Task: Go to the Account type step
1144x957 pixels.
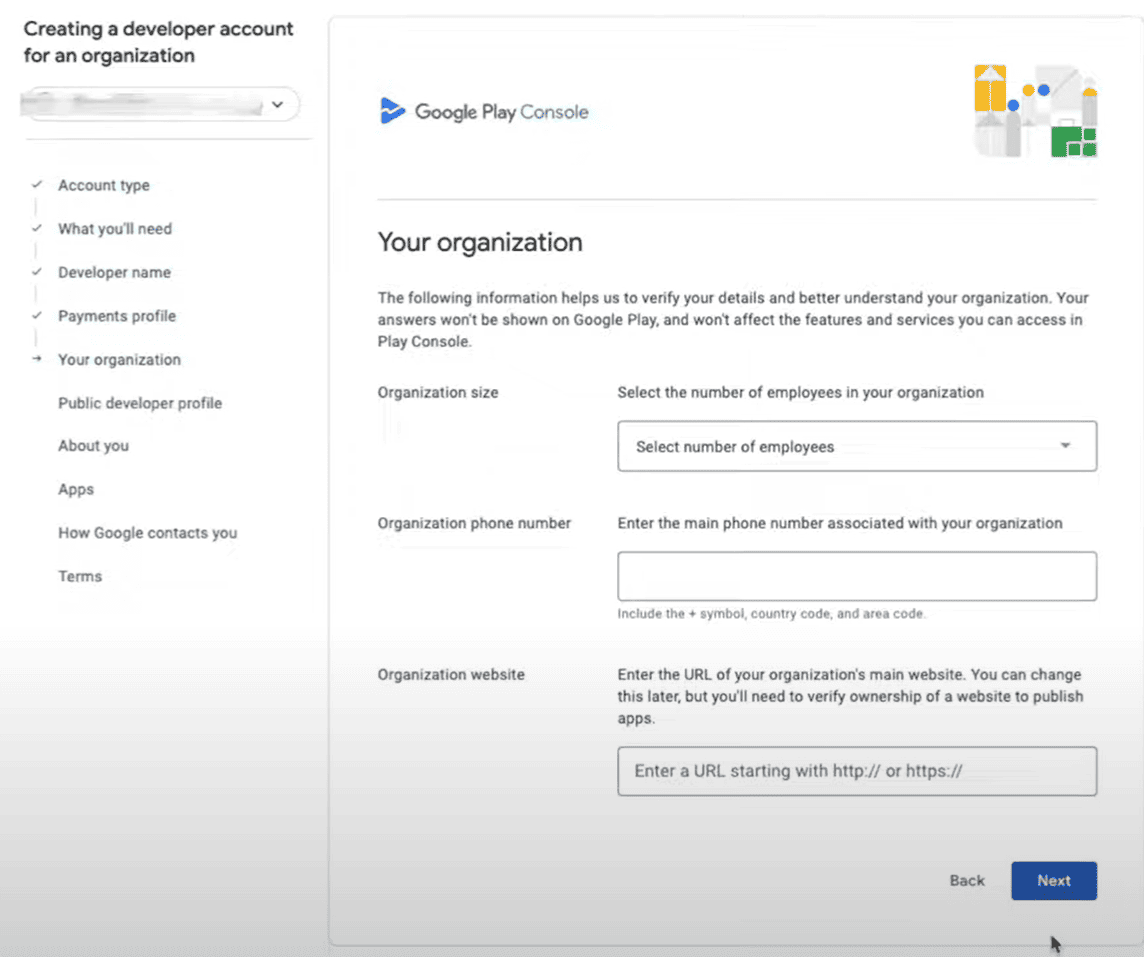Action: tap(104, 186)
